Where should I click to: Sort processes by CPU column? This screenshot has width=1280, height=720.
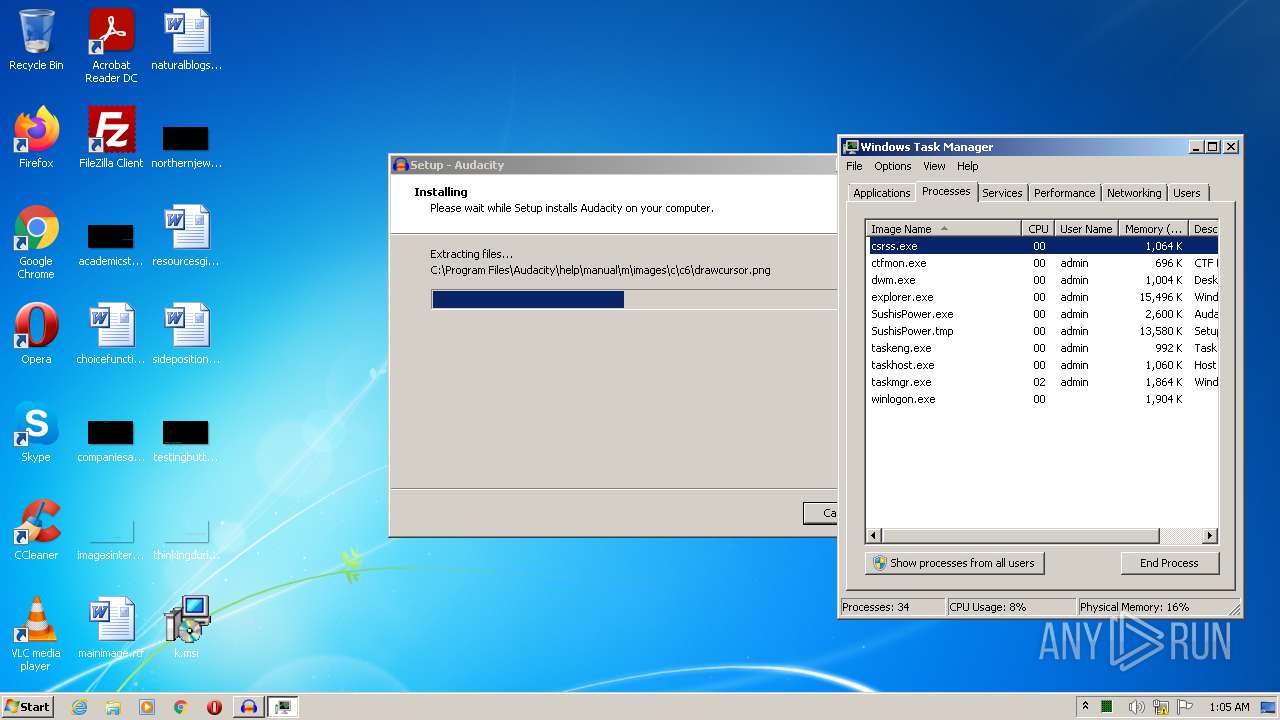tap(1038, 229)
